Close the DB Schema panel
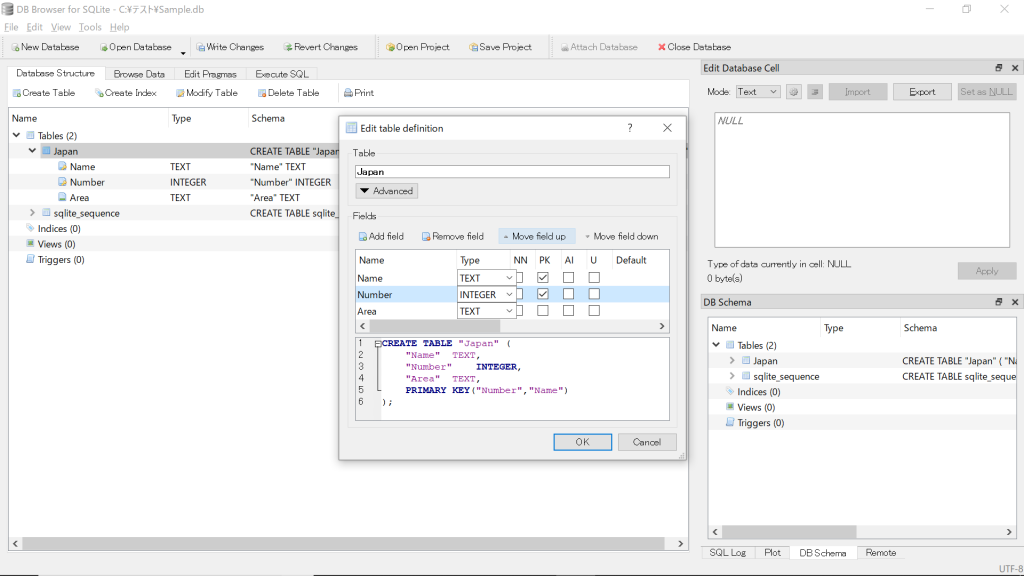Screen dimensions: 1024x576 point(1015,302)
